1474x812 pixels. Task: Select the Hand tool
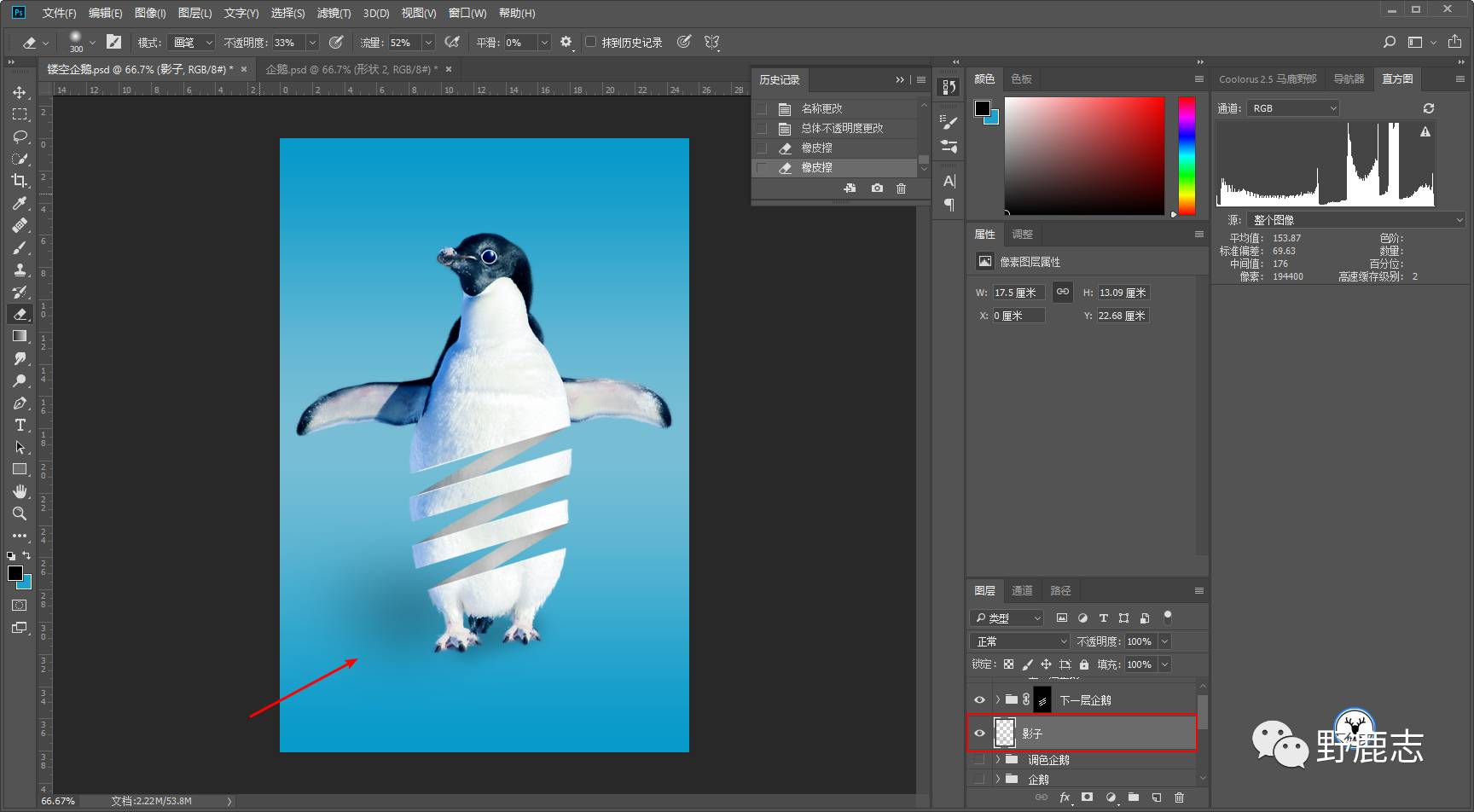tap(20, 491)
